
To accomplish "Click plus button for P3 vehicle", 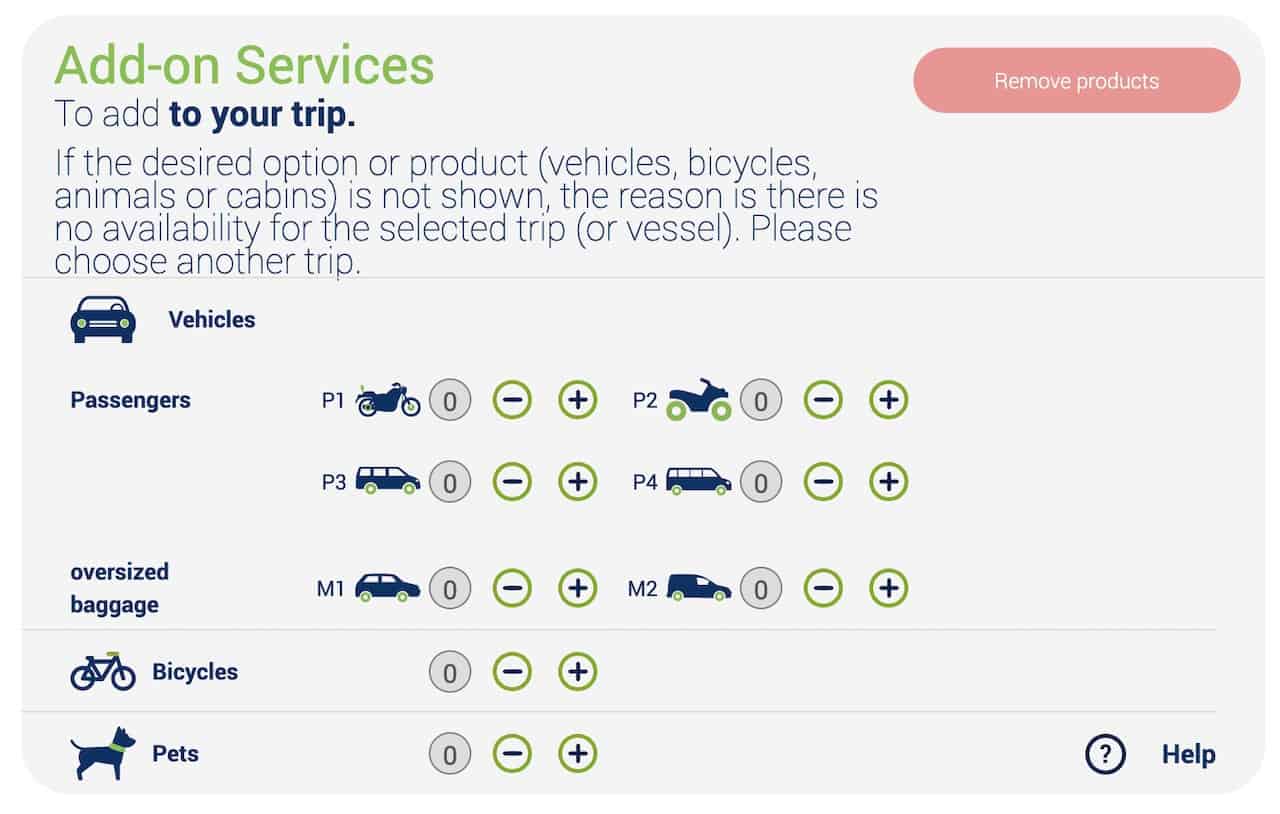I will pyautogui.click(x=577, y=482).
